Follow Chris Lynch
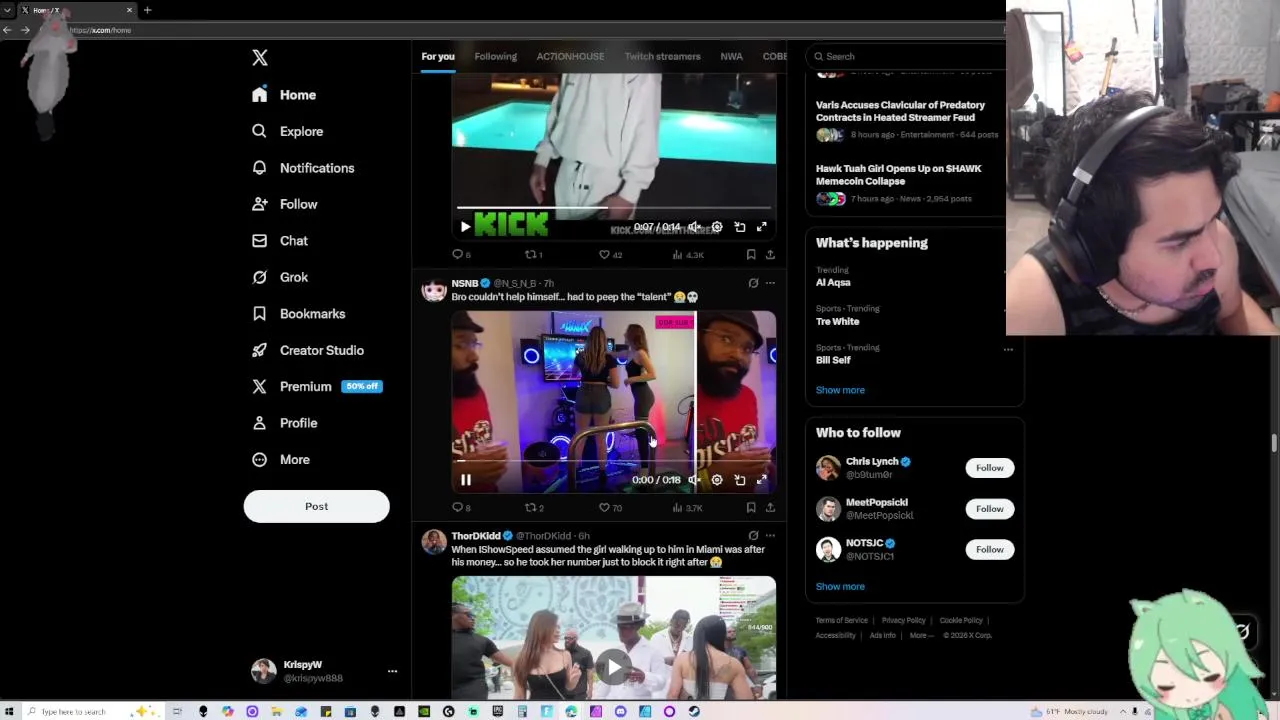The height and width of the screenshot is (720, 1280). 989,468
